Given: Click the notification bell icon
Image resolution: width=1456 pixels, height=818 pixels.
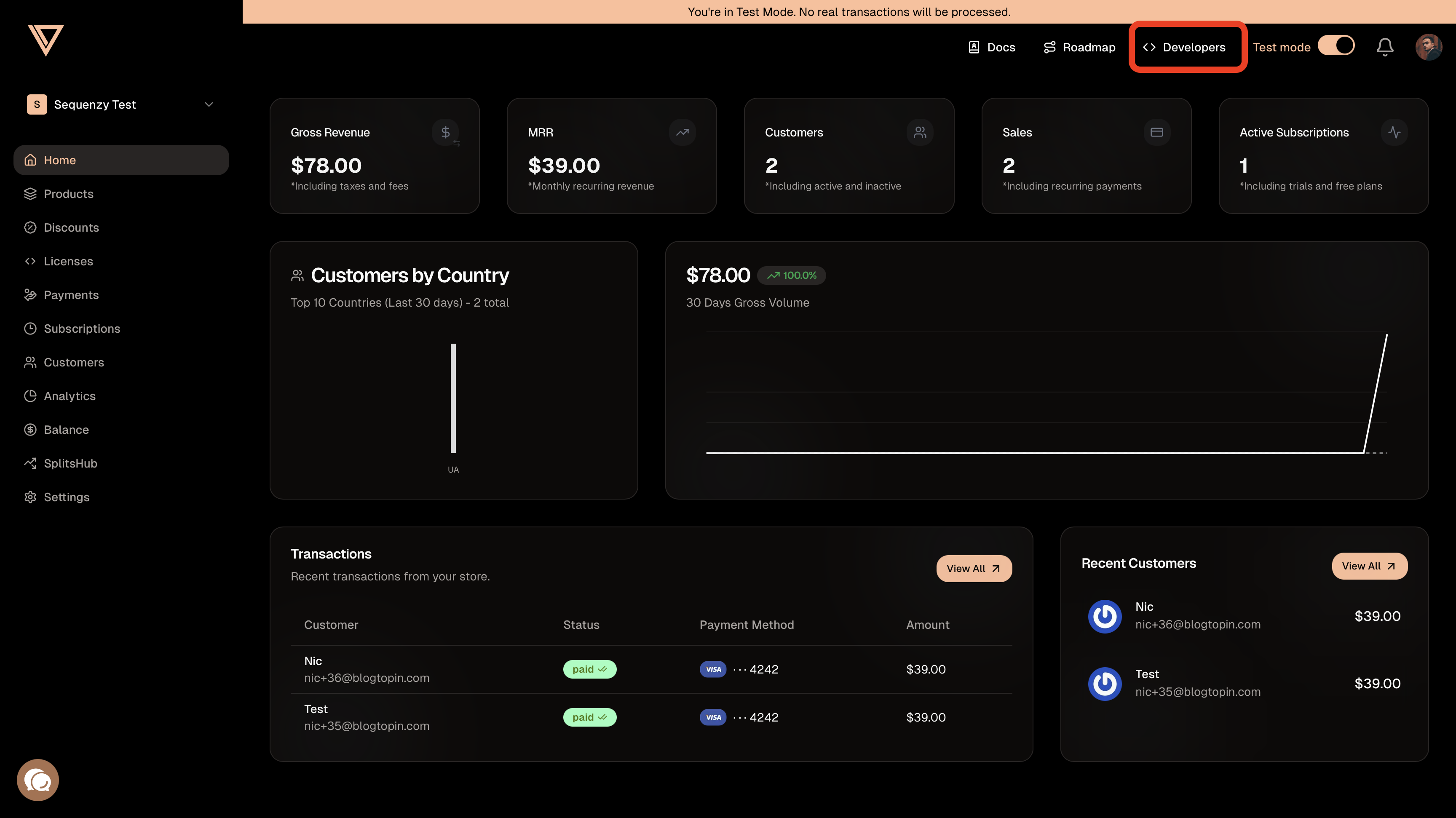Looking at the screenshot, I should click(1384, 47).
